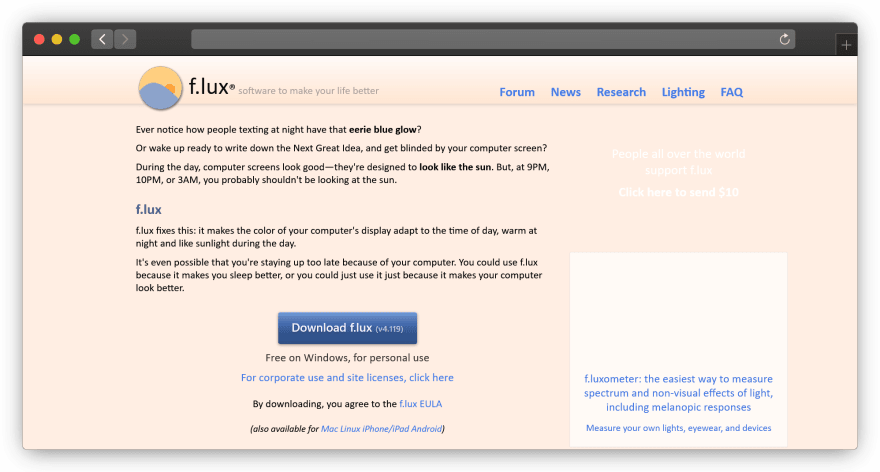The image size is (880, 472).
Task: Click the f.lux sun logo icon
Action: tap(161, 88)
